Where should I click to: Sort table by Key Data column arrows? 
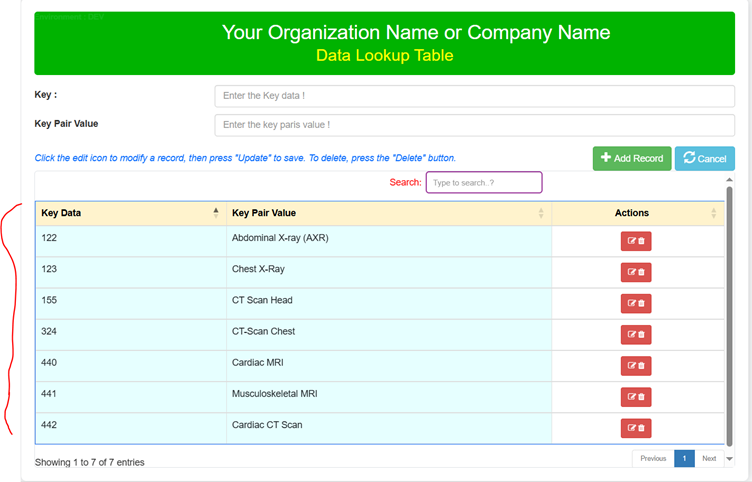tap(216, 213)
